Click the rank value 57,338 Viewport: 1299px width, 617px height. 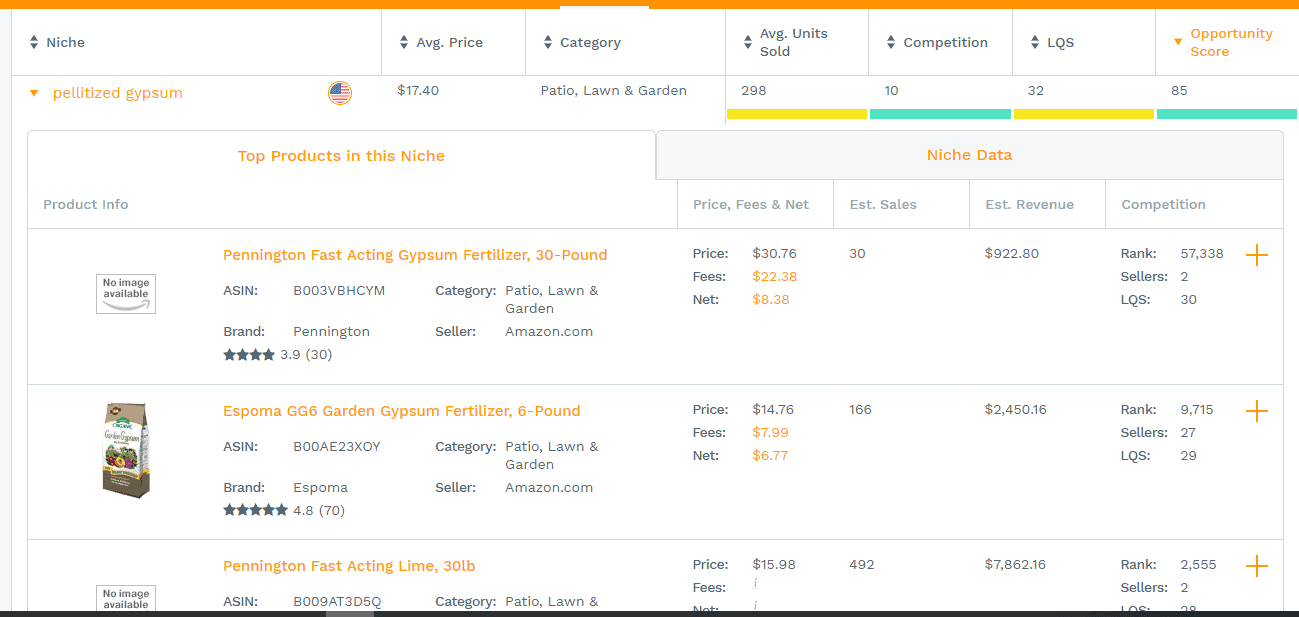click(1202, 254)
